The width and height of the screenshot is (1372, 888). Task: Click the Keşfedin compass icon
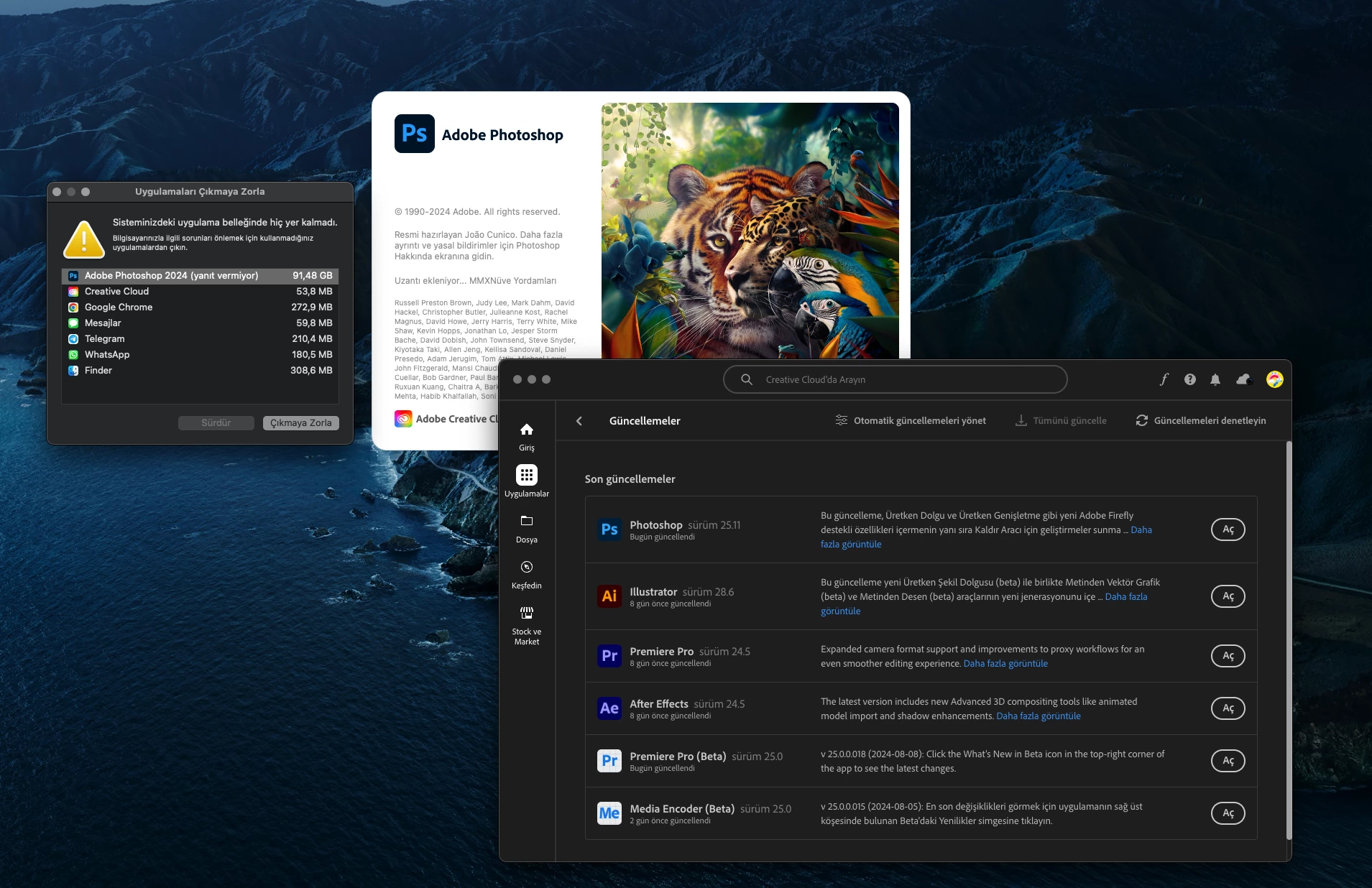point(527,567)
